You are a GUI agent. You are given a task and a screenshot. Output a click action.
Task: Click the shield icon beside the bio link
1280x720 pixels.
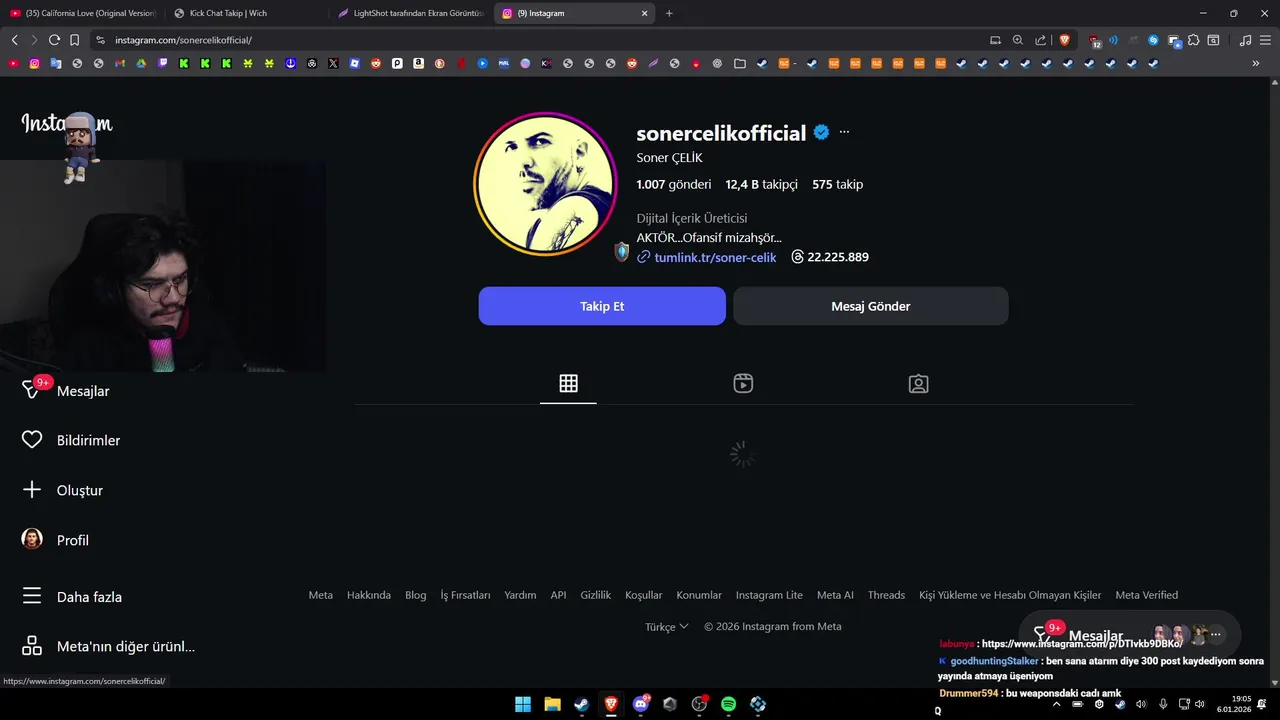click(622, 252)
